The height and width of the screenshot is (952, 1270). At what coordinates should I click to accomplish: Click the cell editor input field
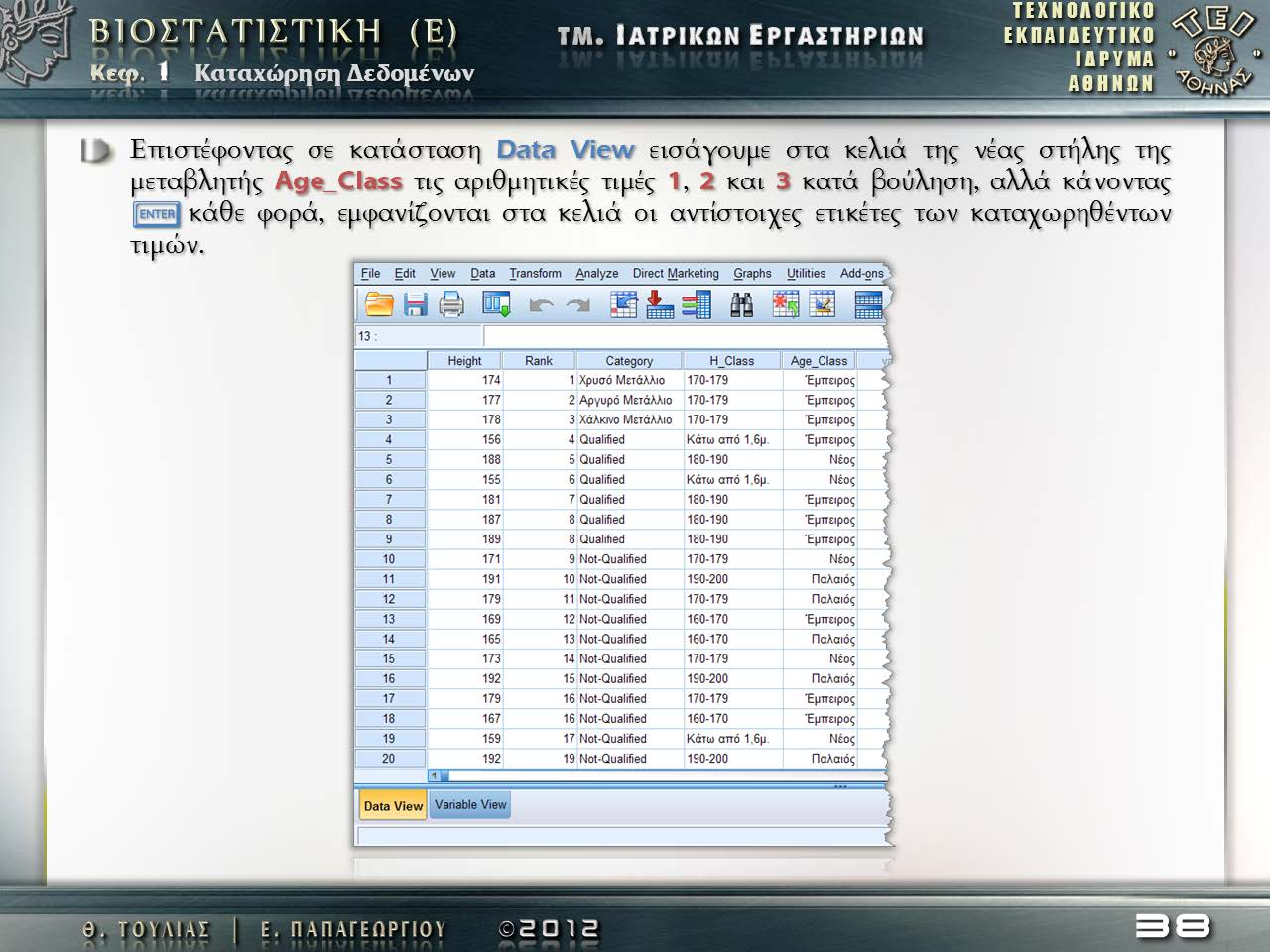(685, 336)
